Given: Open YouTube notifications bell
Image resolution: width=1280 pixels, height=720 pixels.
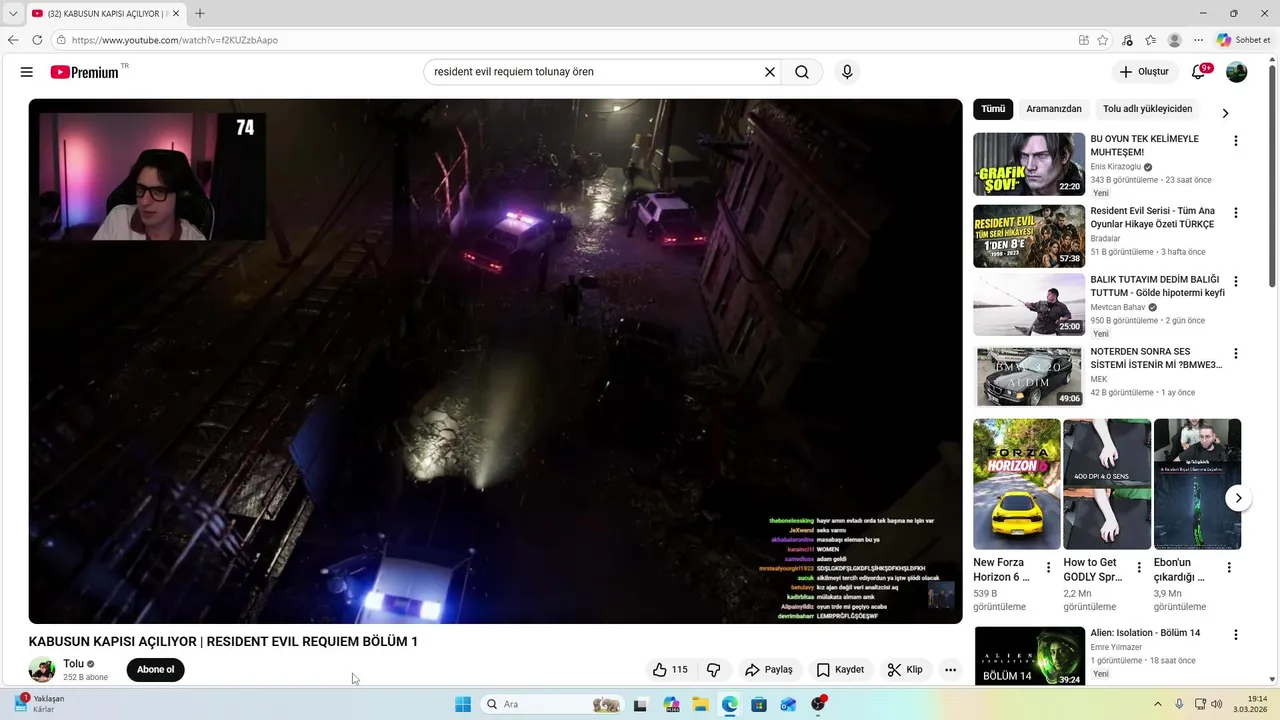Looking at the screenshot, I should click(x=1199, y=72).
